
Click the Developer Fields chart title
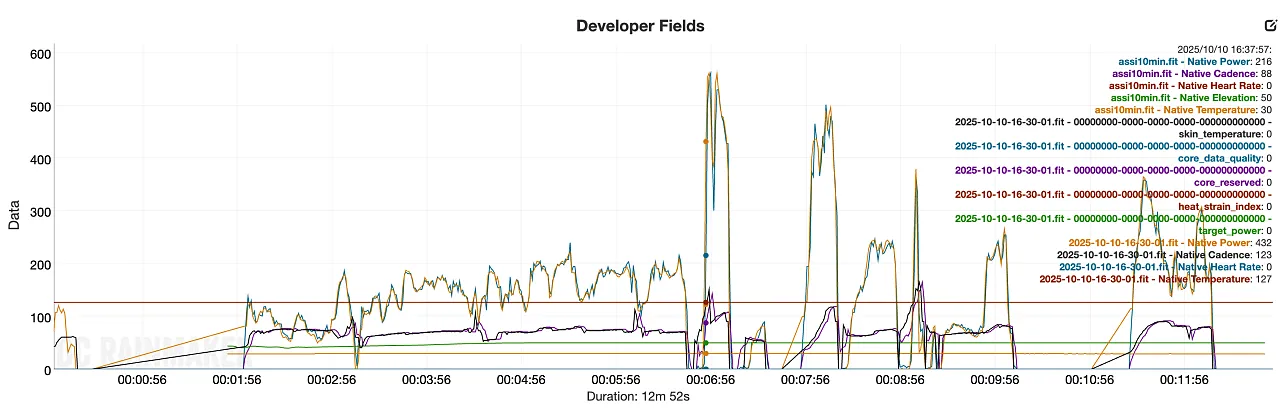point(640,26)
